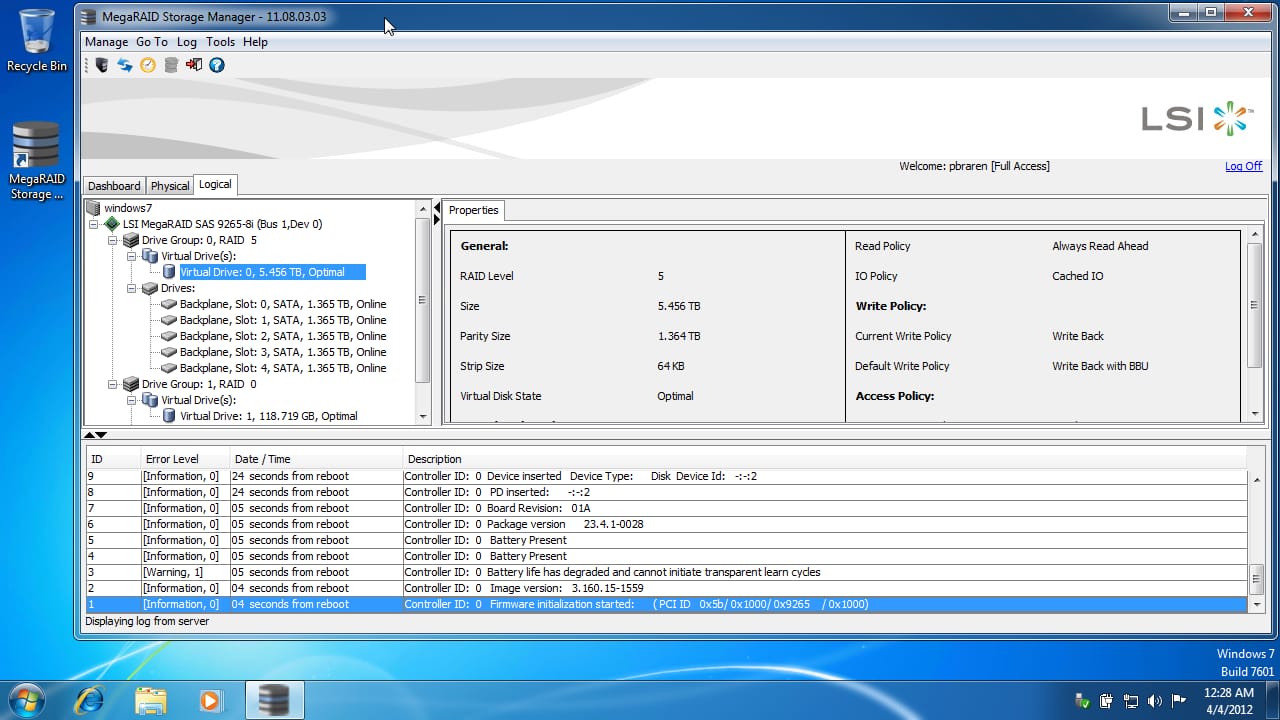
Task: Click the down arrow on the log panel splitter
Action: click(x=101, y=435)
